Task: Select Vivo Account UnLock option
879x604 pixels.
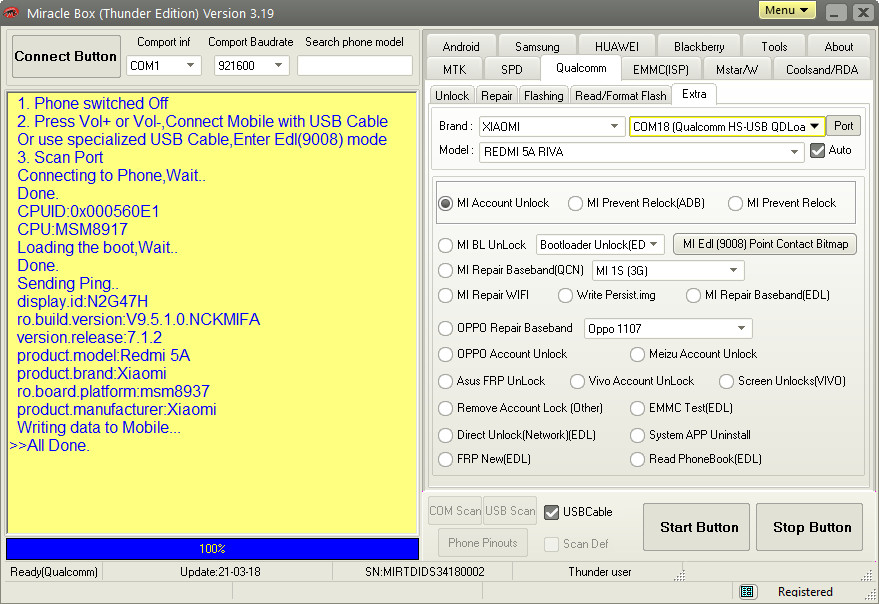Action: (632, 381)
